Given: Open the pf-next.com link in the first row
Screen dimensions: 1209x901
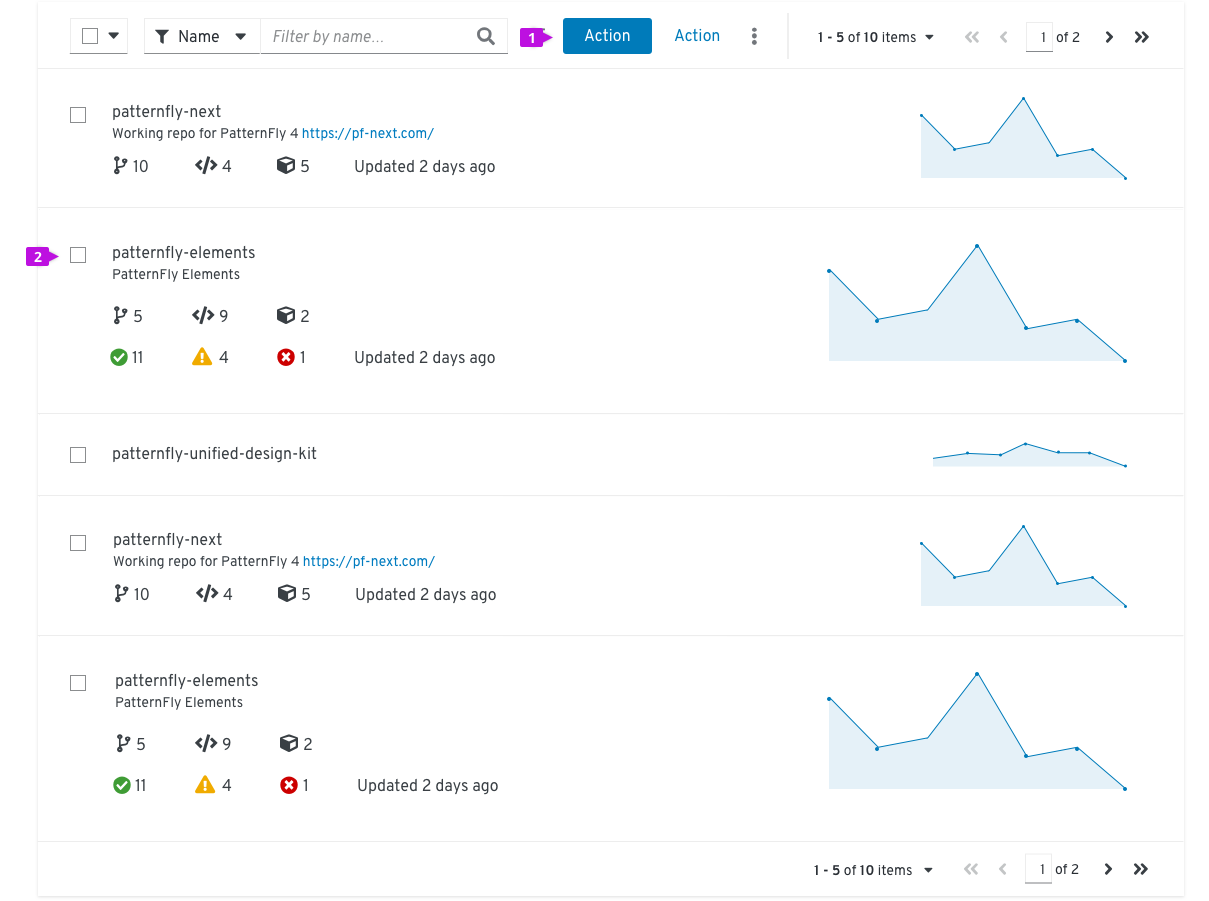Looking at the screenshot, I should (x=368, y=133).
